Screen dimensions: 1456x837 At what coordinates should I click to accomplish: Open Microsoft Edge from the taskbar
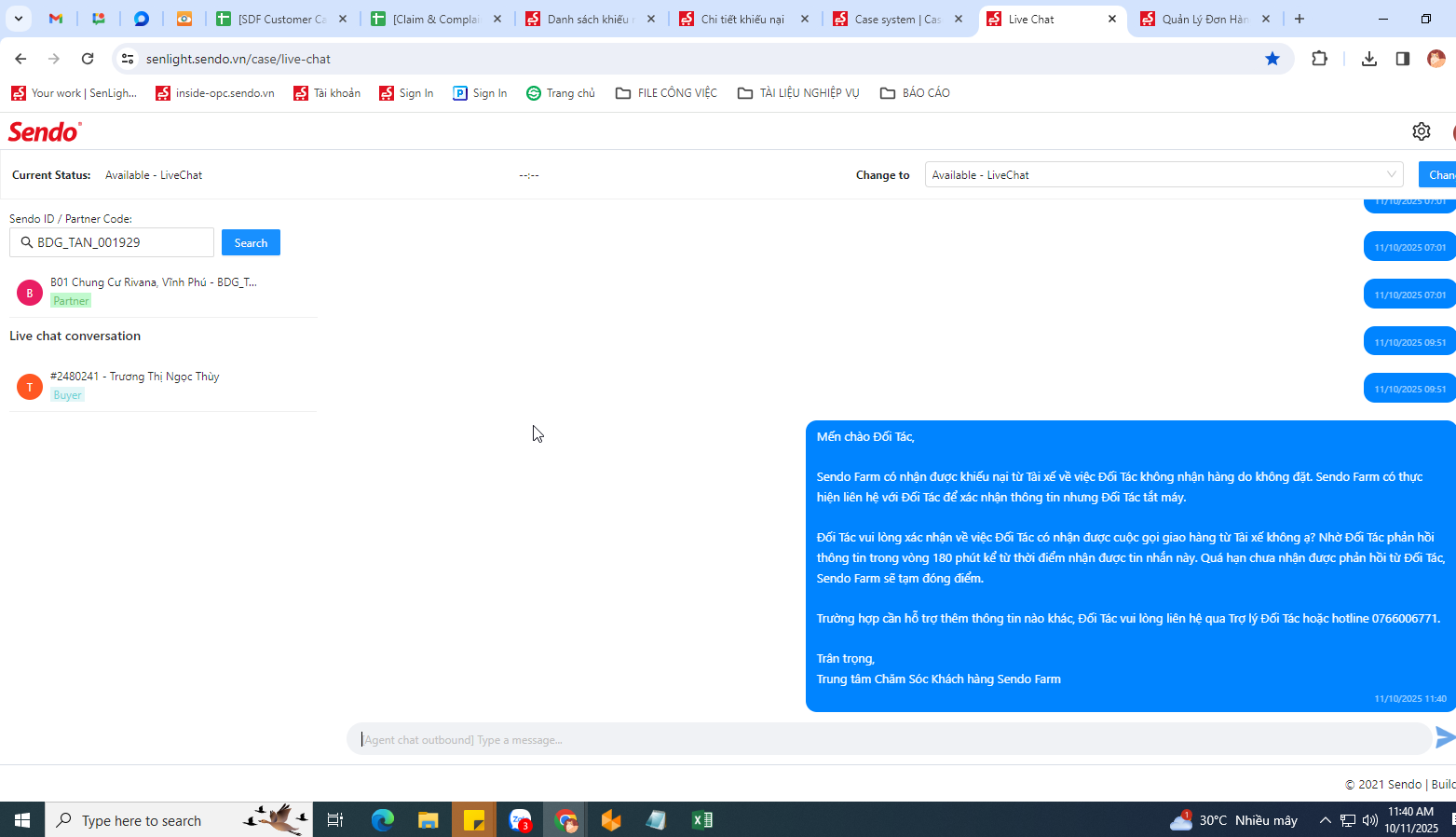pos(383,820)
